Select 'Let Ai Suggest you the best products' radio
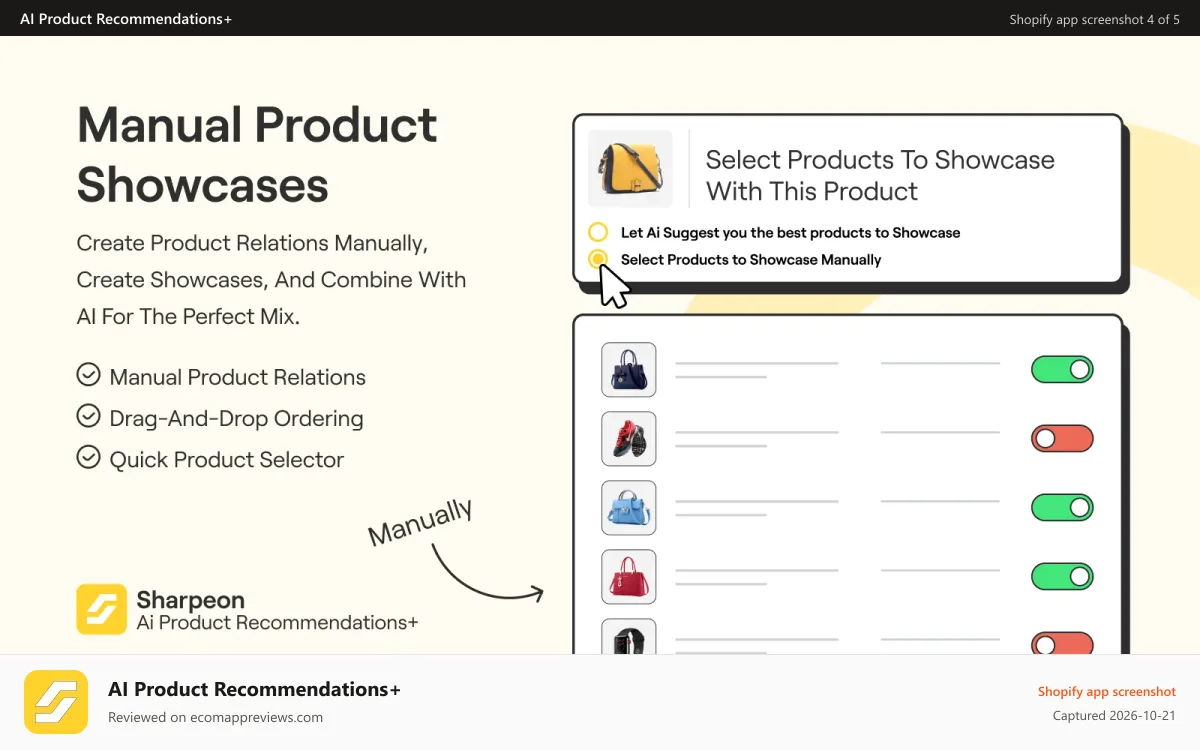This screenshot has height=750, width=1200. (598, 232)
